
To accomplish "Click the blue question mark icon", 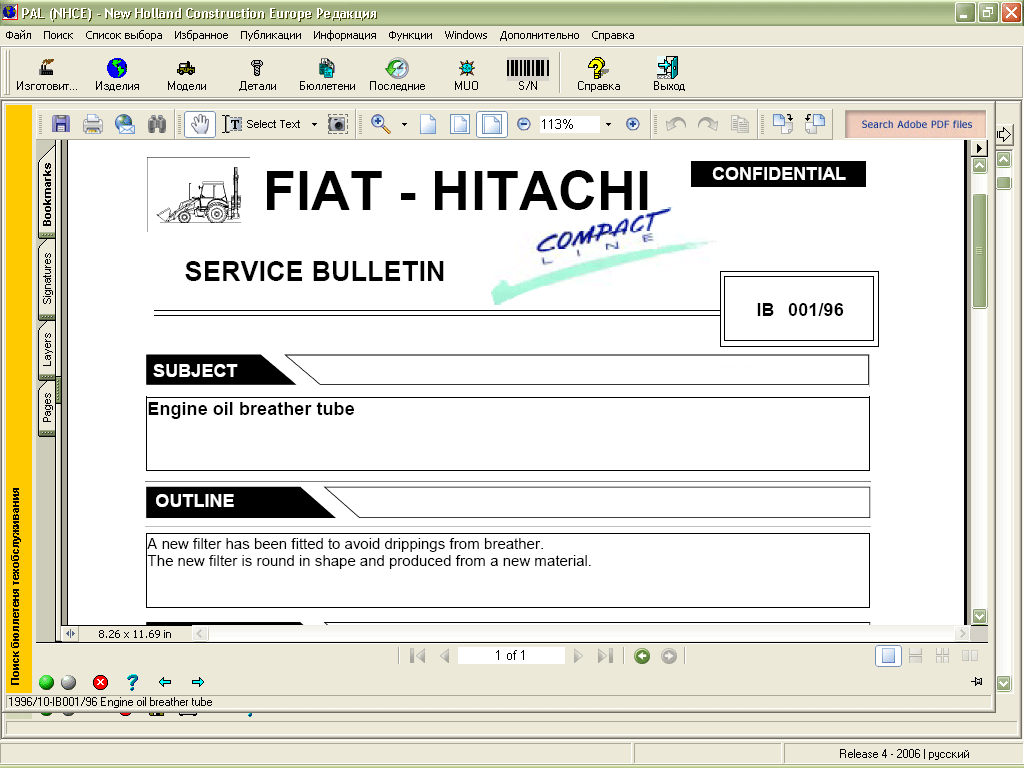I will click(133, 682).
